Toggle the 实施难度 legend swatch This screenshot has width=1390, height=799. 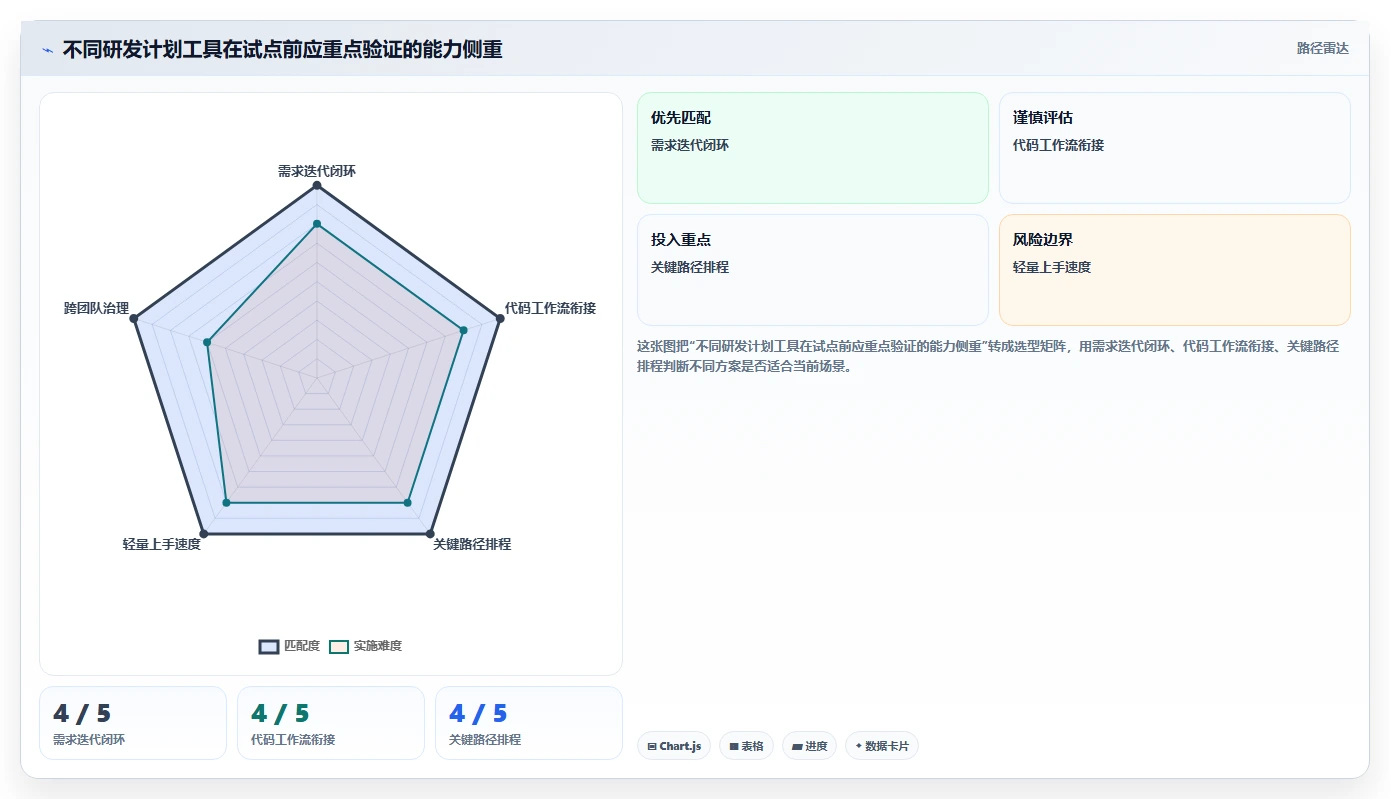(339, 646)
